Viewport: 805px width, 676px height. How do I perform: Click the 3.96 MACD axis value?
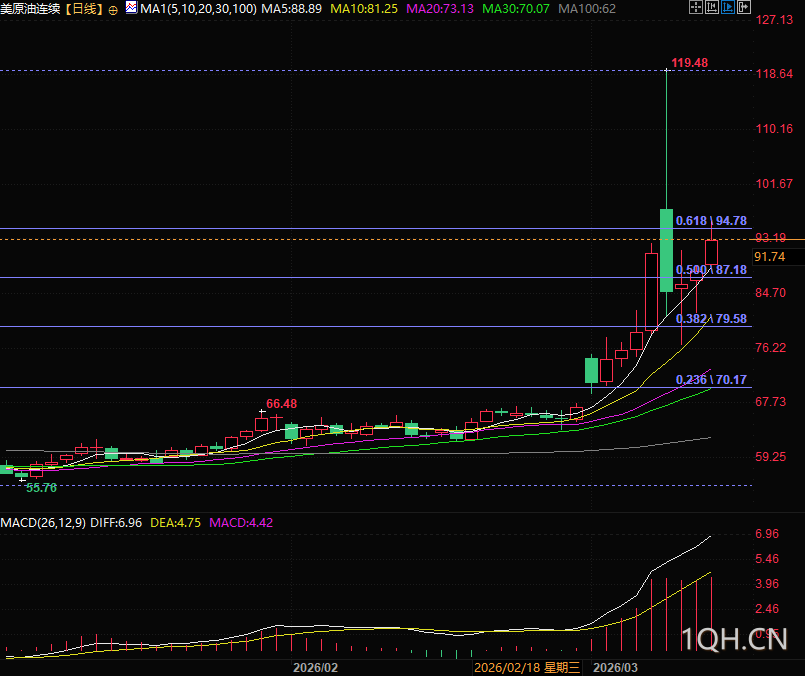coord(767,584)
